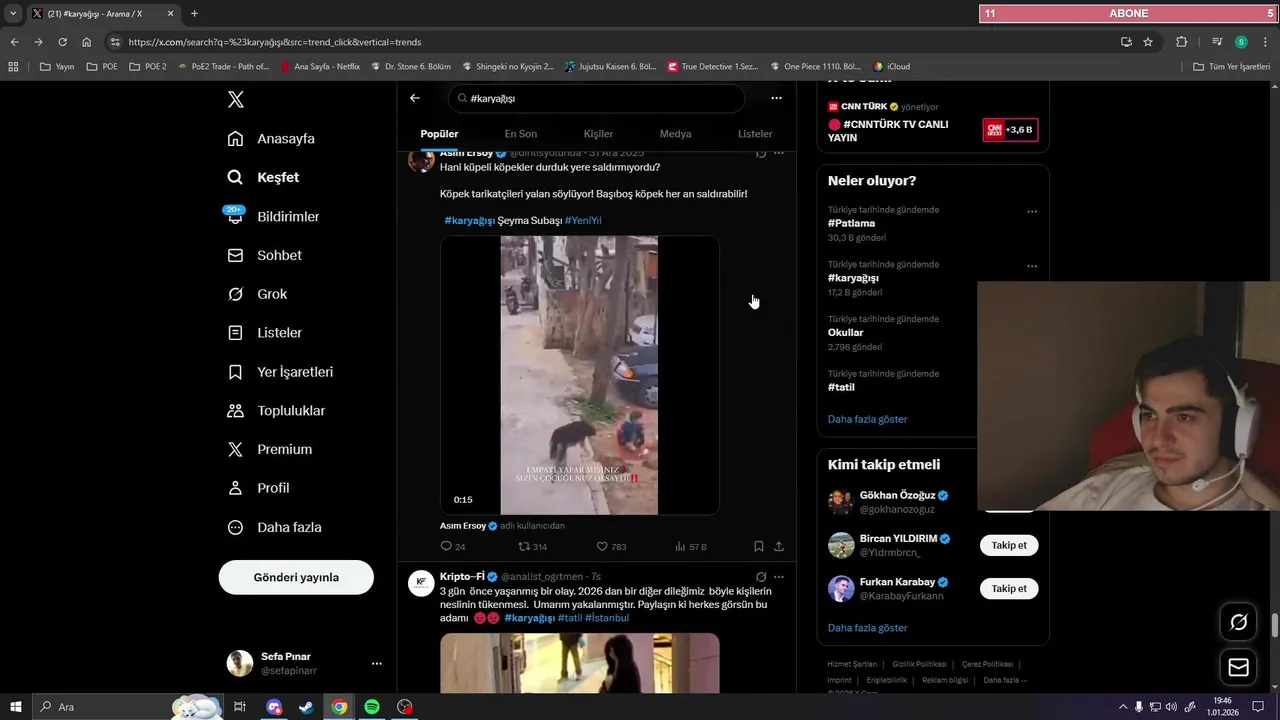Open Listeler in sidebar
This screenshot has width=1280, height=720.
pos(264,333)
